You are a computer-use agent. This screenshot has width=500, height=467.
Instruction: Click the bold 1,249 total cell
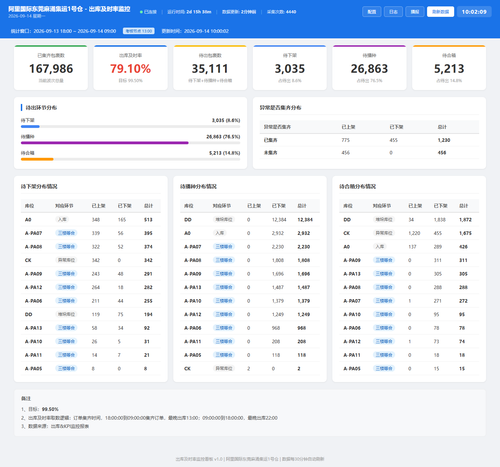pos(304,314)
